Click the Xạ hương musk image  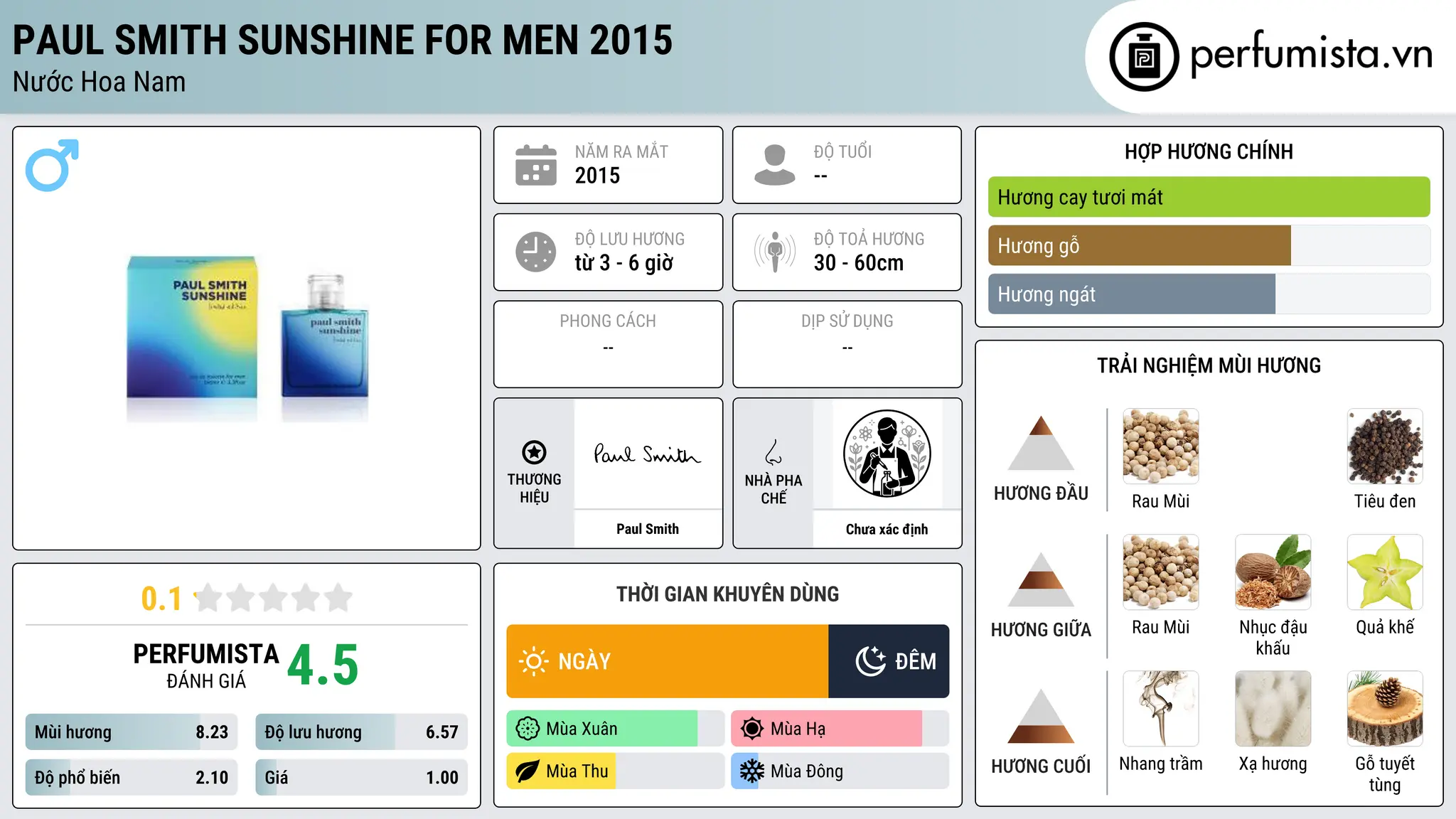[x=1273, y=709]
